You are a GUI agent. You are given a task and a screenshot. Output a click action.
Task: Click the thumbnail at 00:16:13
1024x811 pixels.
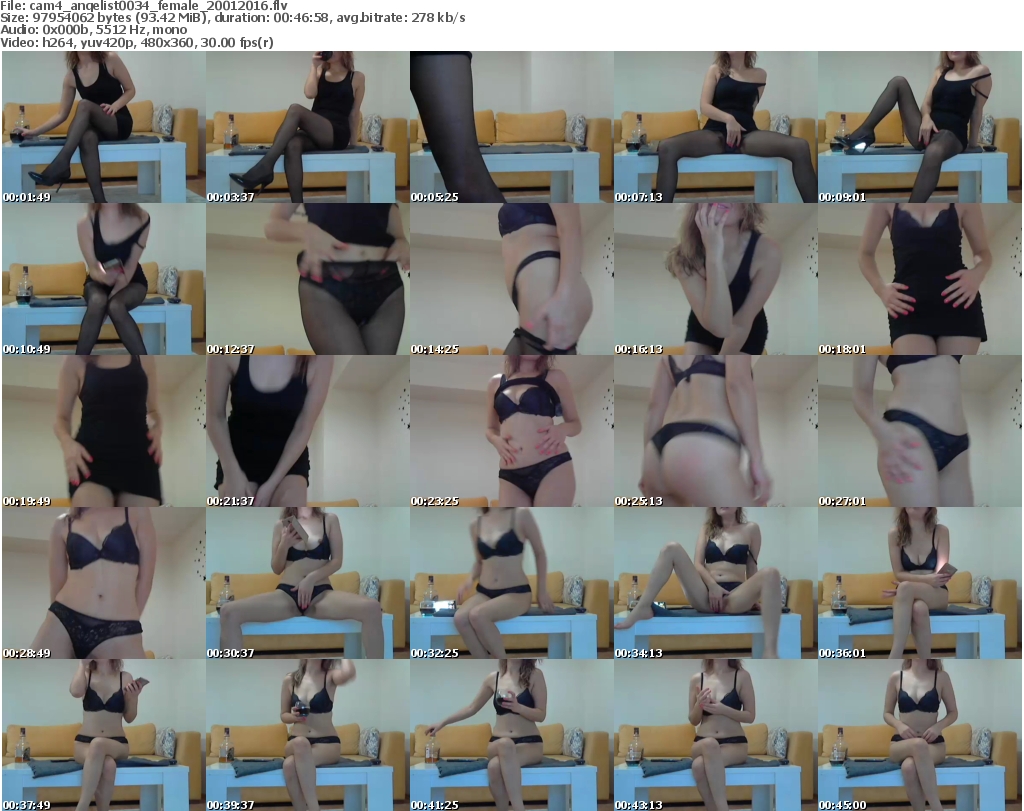pos(715,279)
